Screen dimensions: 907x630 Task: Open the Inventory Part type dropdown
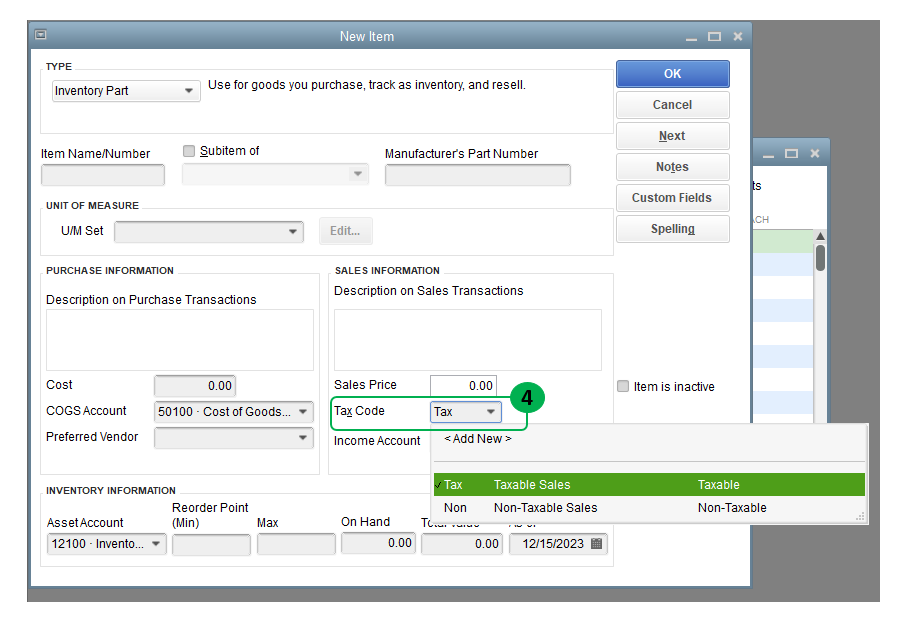click(x=189, y=91)
